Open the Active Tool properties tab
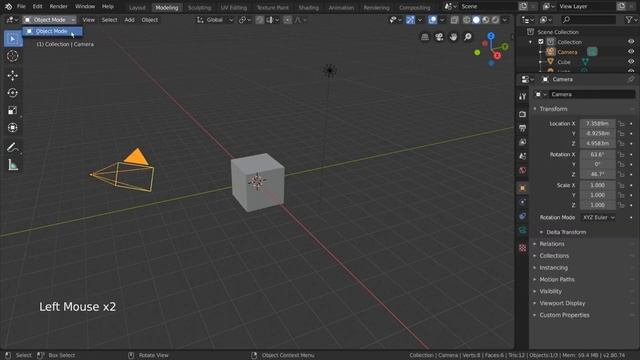 click(x=522, y=96)
